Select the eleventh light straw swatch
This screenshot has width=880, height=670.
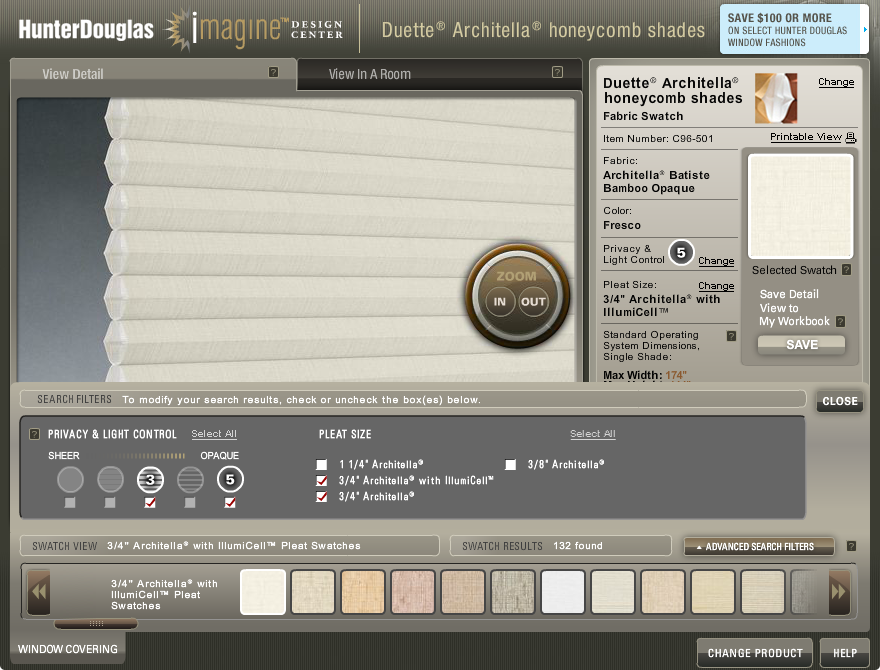point(763,592)
